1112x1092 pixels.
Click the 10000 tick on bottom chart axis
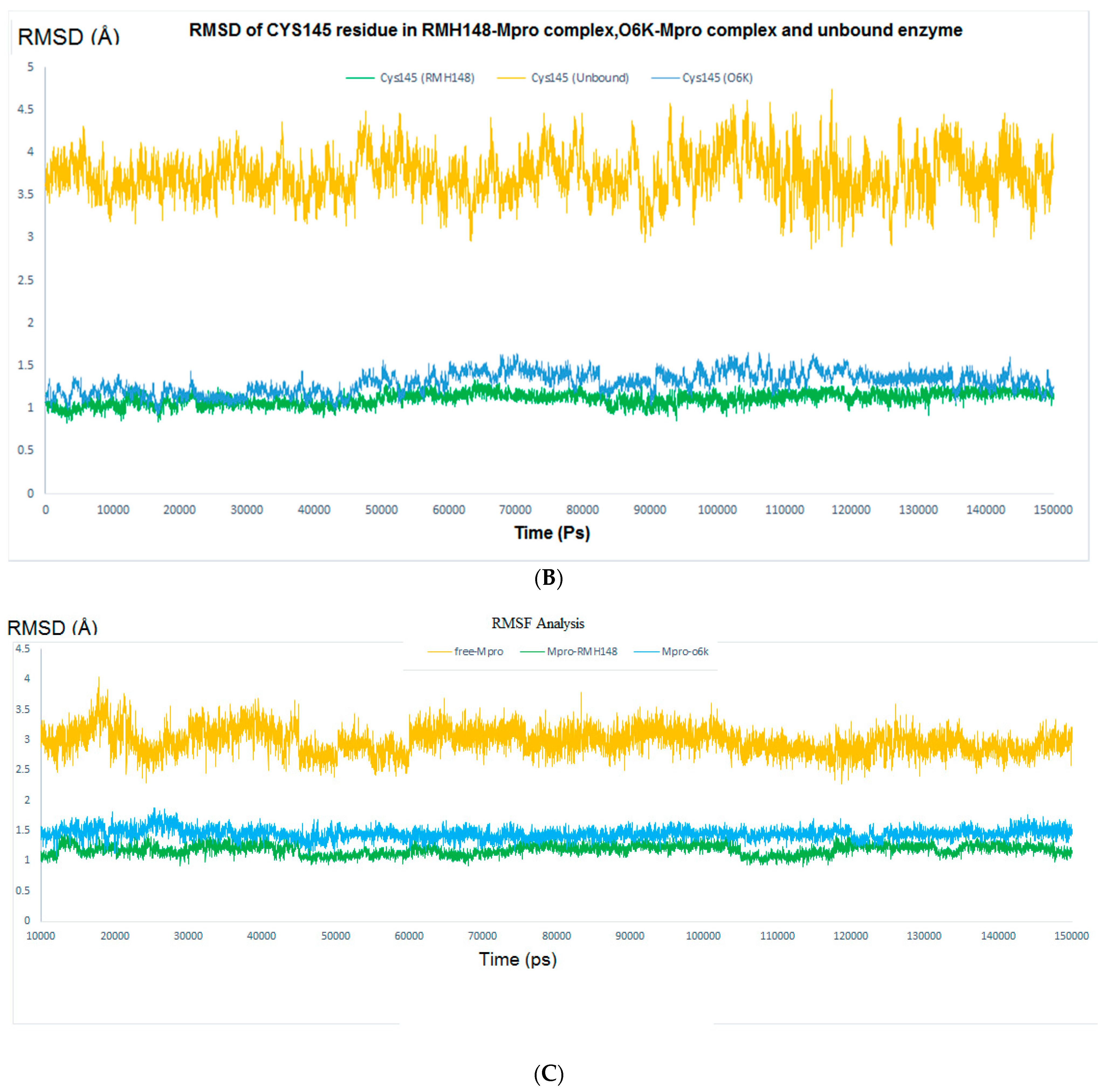pyautogui.click(x=41, y=936)
